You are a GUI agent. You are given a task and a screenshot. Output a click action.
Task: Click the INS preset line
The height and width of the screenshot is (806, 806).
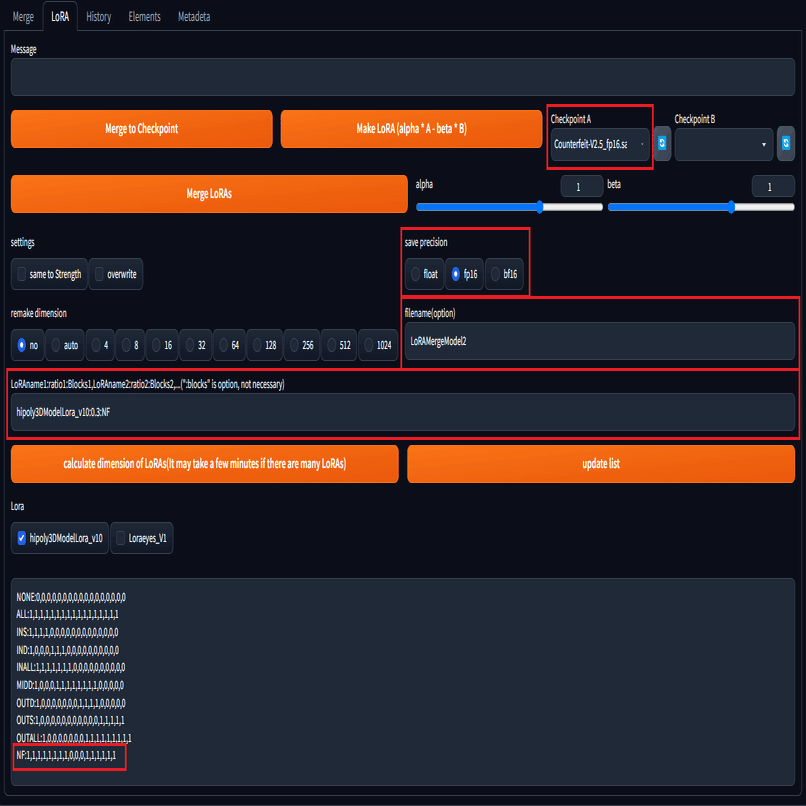point(67,632)
